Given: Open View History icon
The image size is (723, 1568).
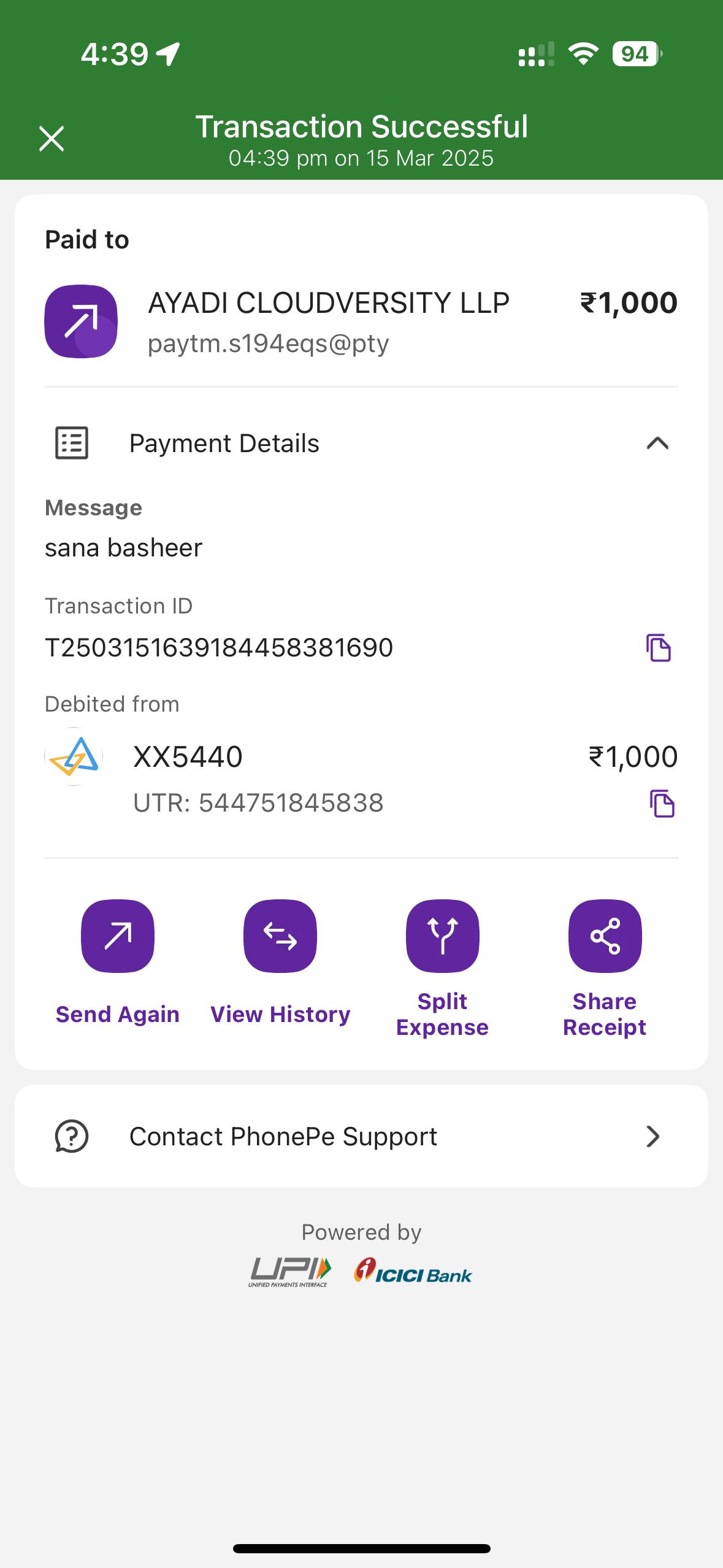Looking at the screenshot, I should point(280,936).
